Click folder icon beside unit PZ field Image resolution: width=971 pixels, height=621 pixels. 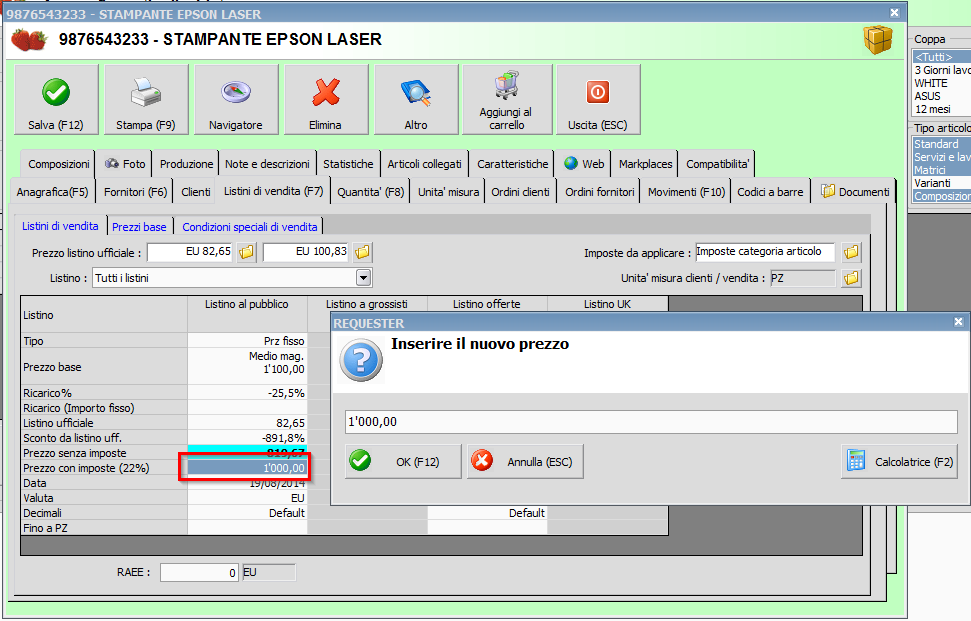tap(851, 278)
